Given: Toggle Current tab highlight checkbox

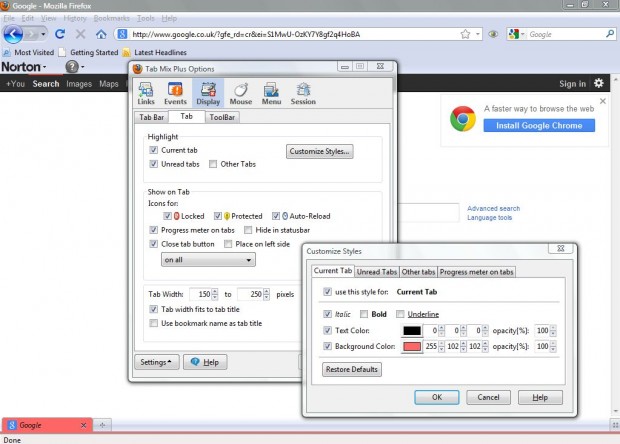Looking at the screenshot, I should pyautogui.click(x=153, y=150).
